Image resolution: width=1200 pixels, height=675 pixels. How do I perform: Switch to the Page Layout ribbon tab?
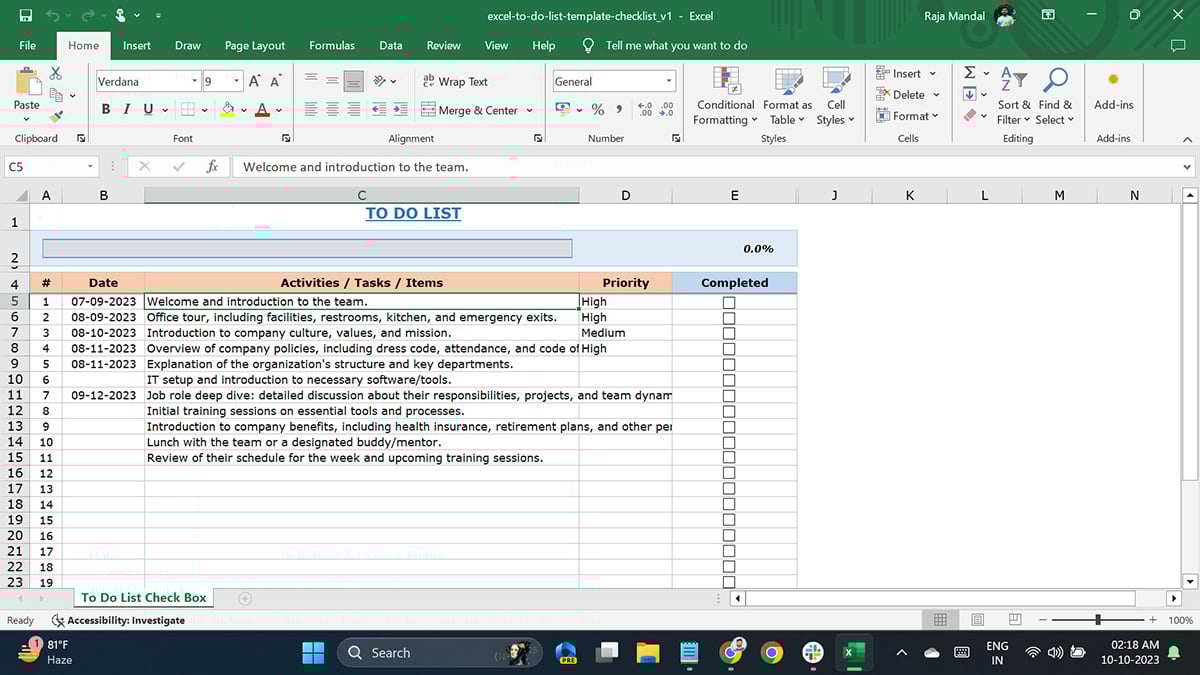[254, 46]
